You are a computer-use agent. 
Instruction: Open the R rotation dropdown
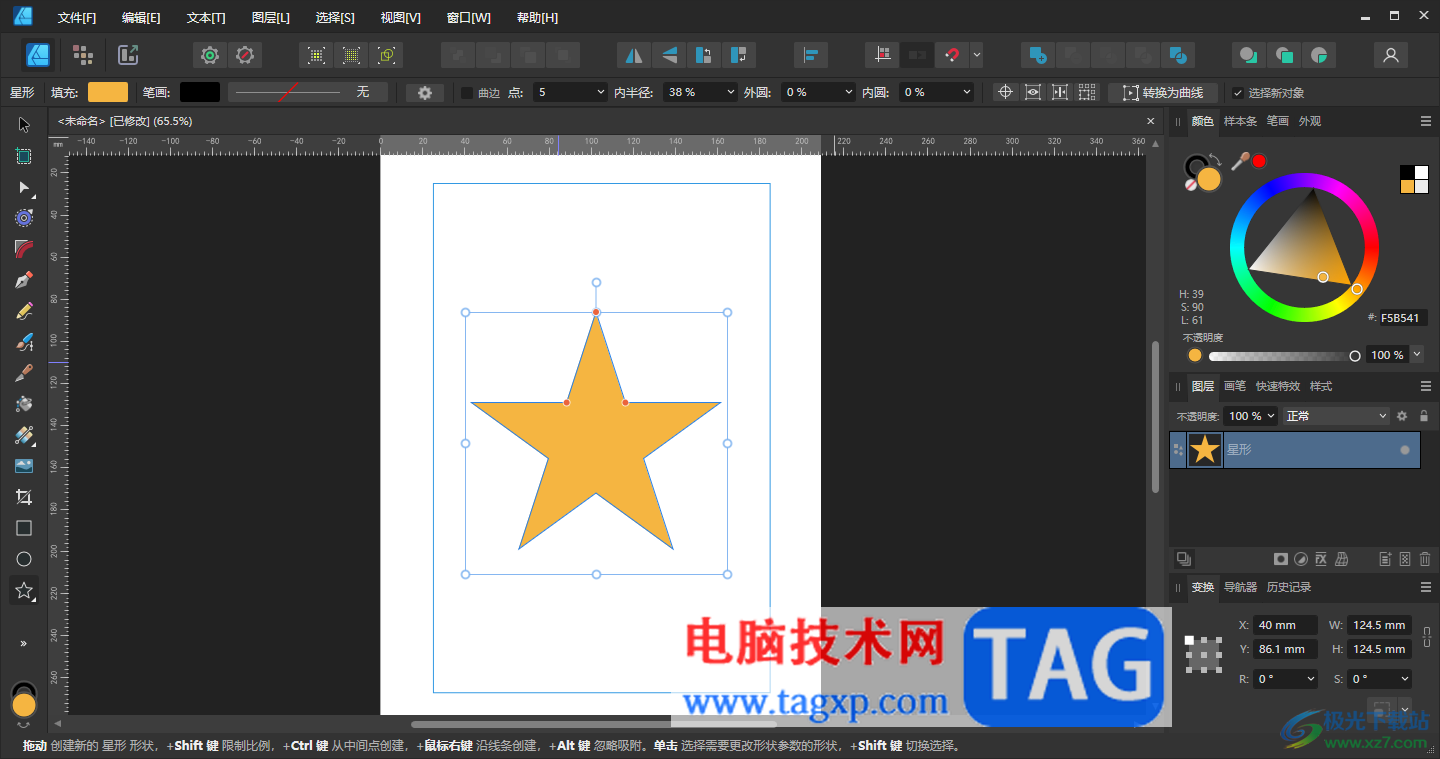point(1286,679)
